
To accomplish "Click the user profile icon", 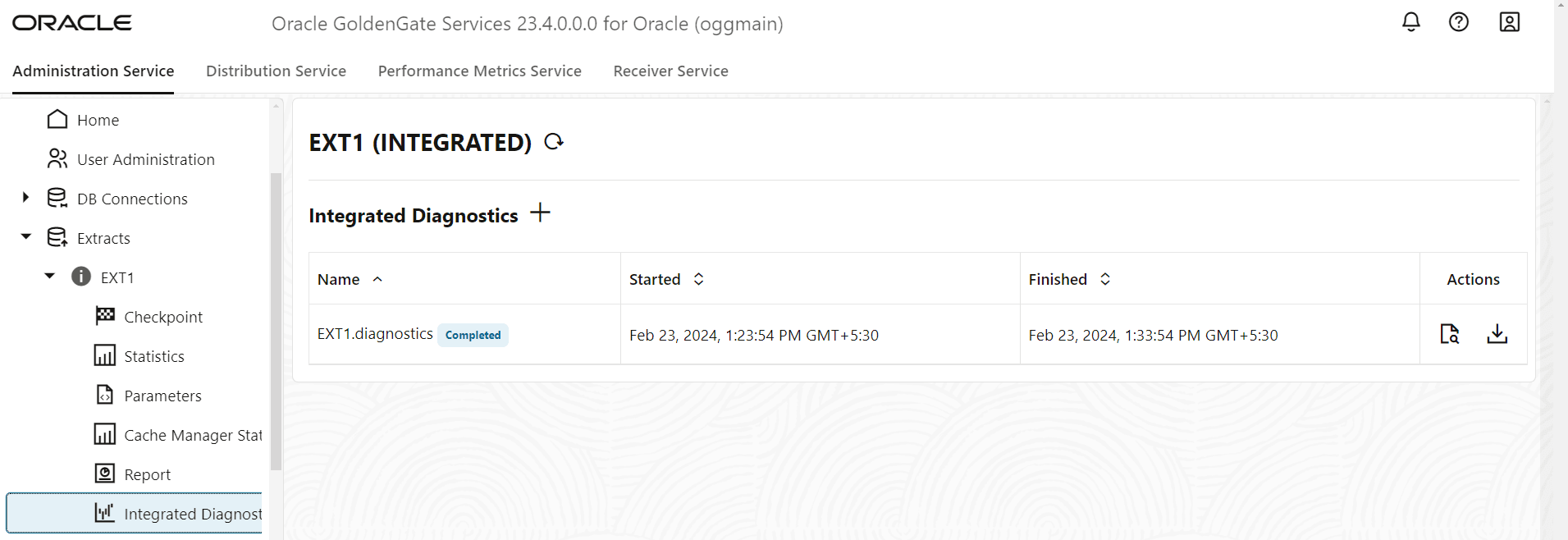I will pyautogui.click(x=1510, y=22).
